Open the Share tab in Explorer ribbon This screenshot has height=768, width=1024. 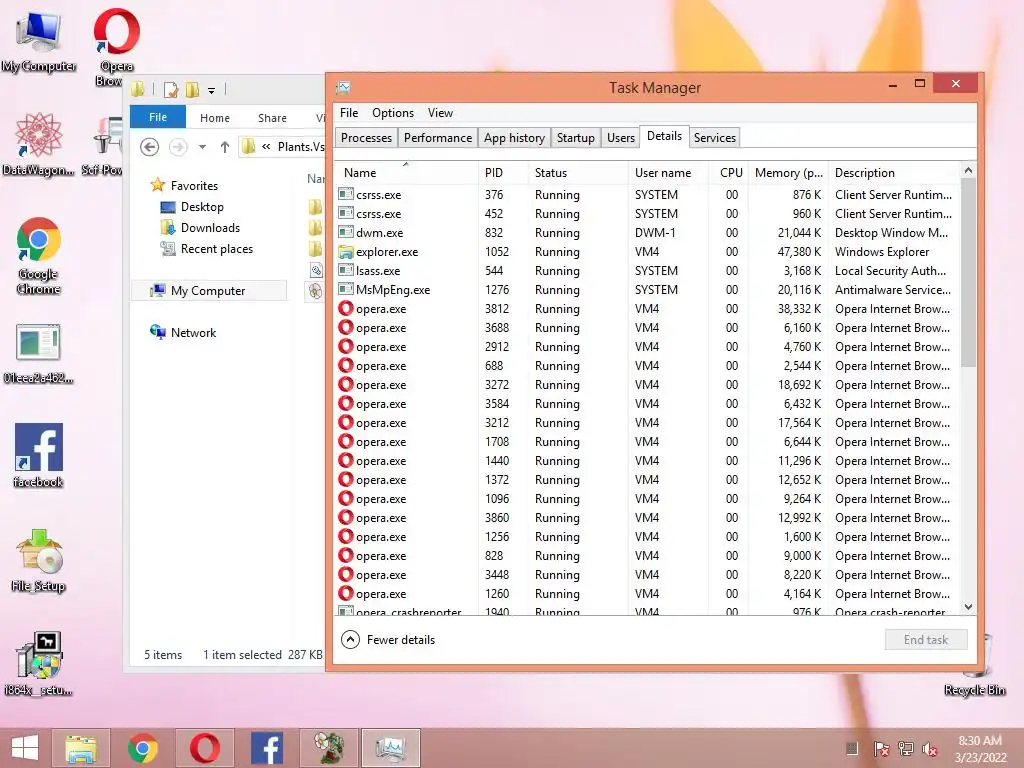coord(272,118)
